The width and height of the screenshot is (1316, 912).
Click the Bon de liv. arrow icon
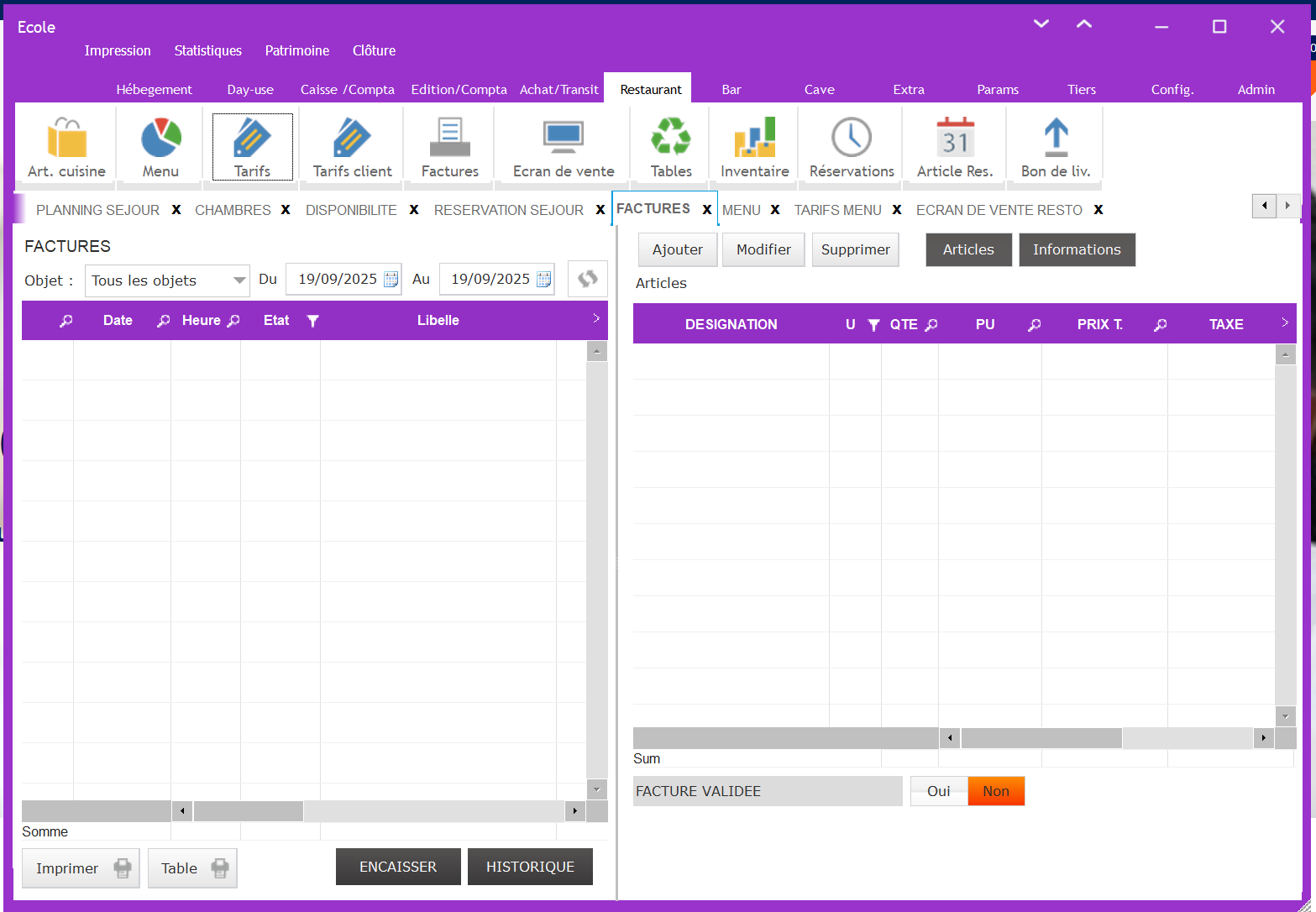tap(1056, 139)
